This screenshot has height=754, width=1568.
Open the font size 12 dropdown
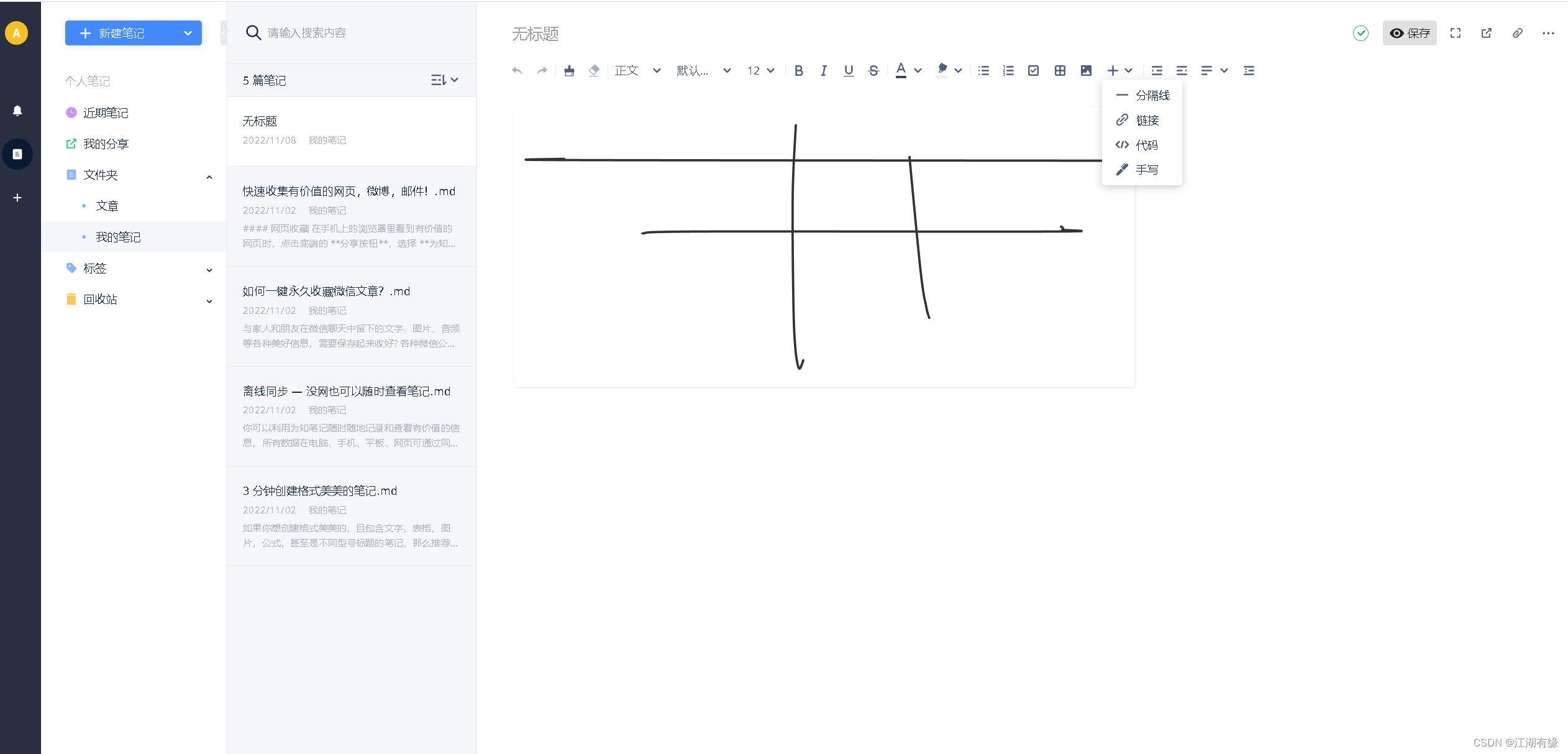click(760, 71)
